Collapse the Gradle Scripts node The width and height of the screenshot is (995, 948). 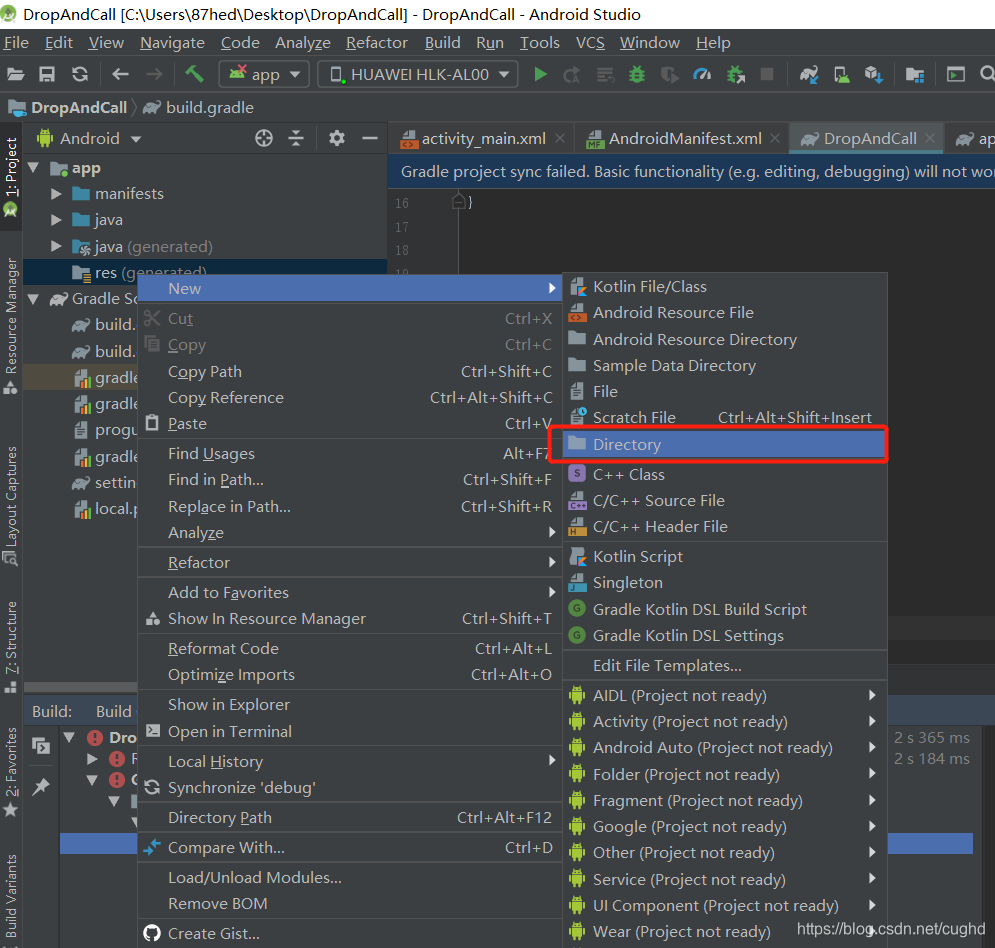tap(34, 298)
